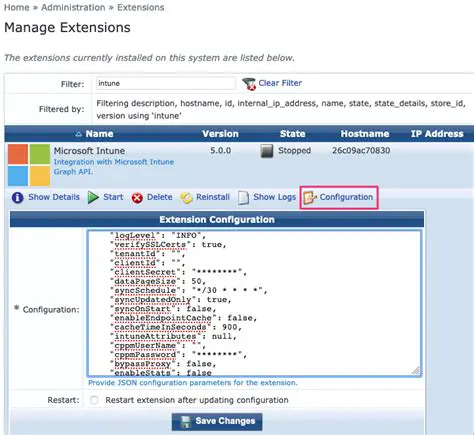Click the Clear Filter funnel icon
This screenshot has height=435, width=474.
pyautogui.click(x=249, y=84)
